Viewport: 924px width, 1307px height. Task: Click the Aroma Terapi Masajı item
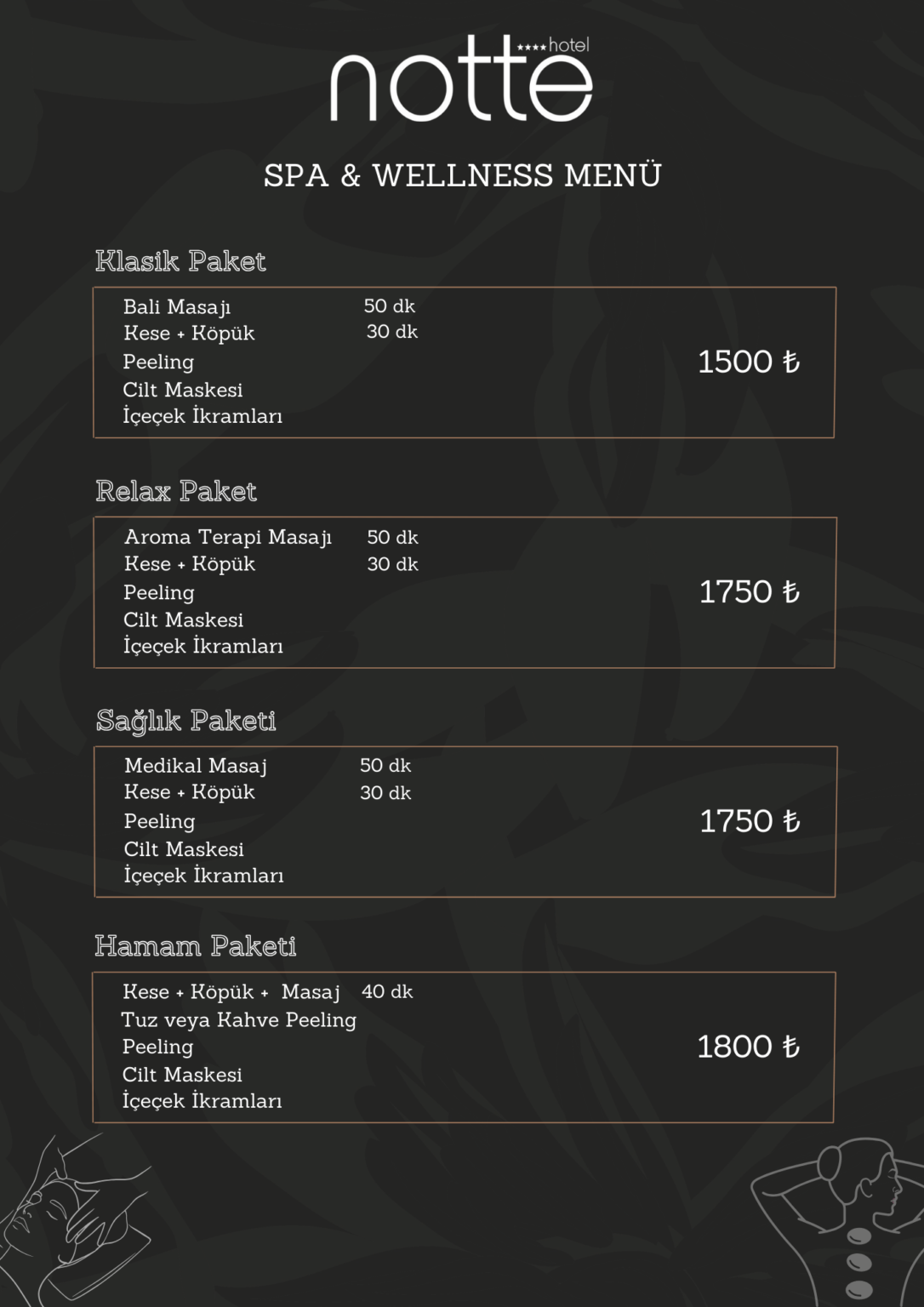228,537
